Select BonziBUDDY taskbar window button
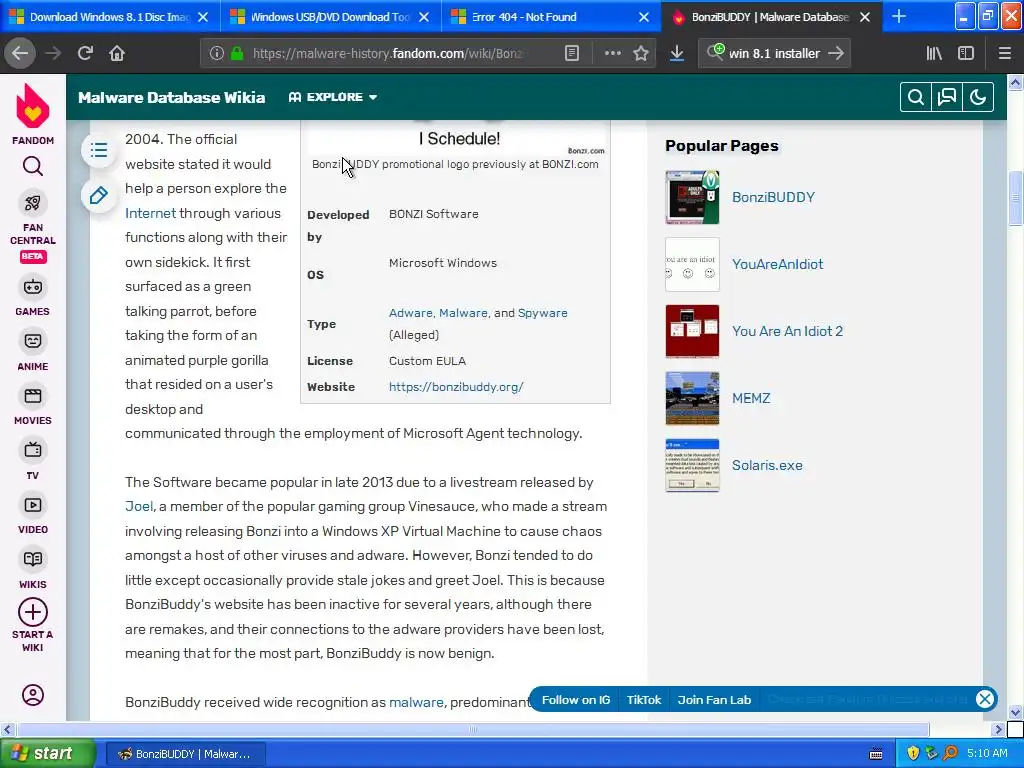The image size is (1024, 768). point(185,754)
